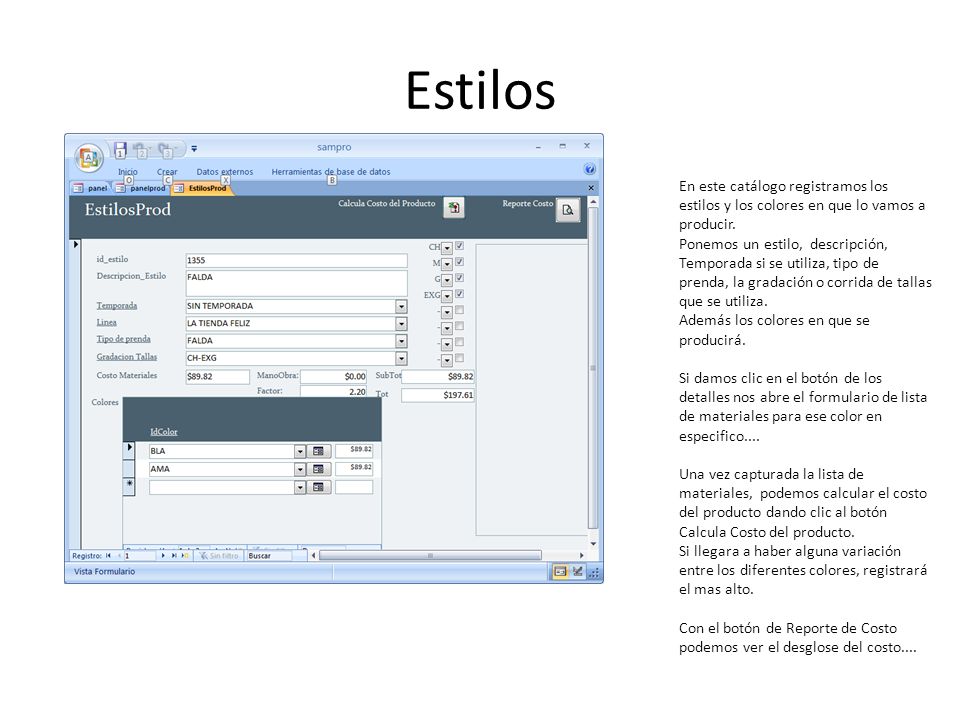Open the IdColor dropdown for BLA

point(299,451)
